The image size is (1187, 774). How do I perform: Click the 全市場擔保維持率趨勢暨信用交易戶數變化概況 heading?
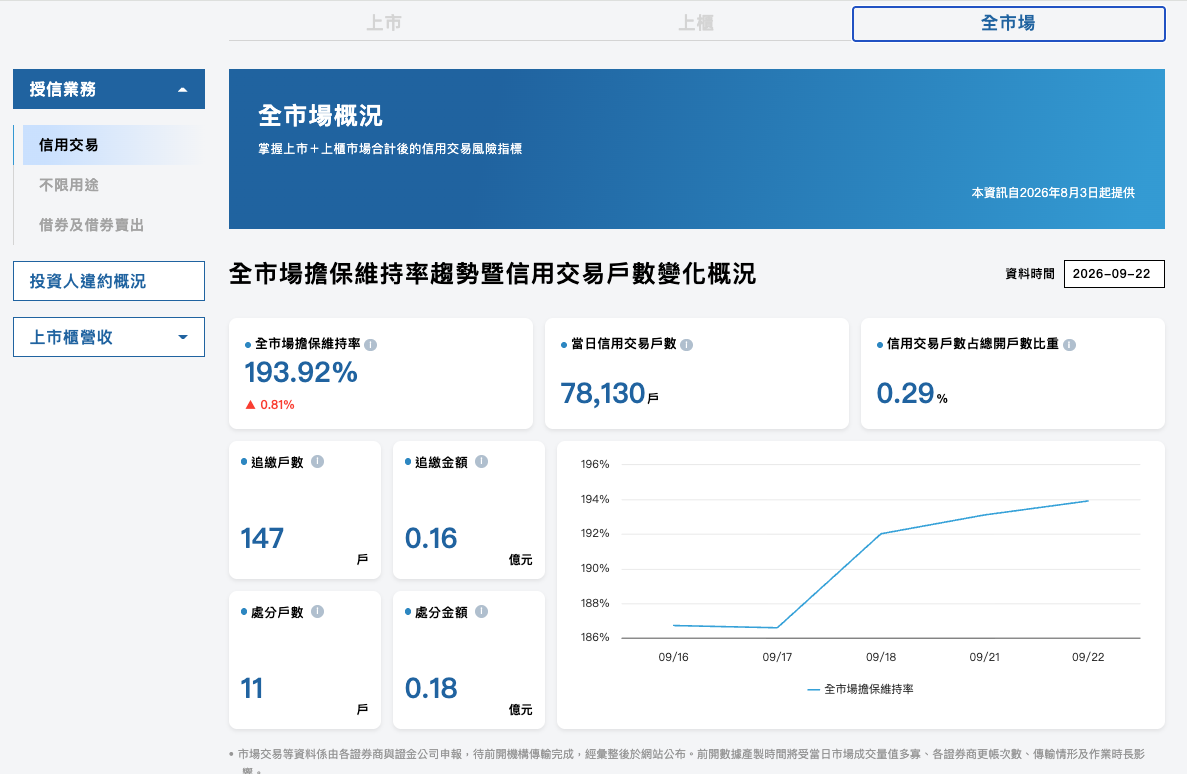coord(492,274)
